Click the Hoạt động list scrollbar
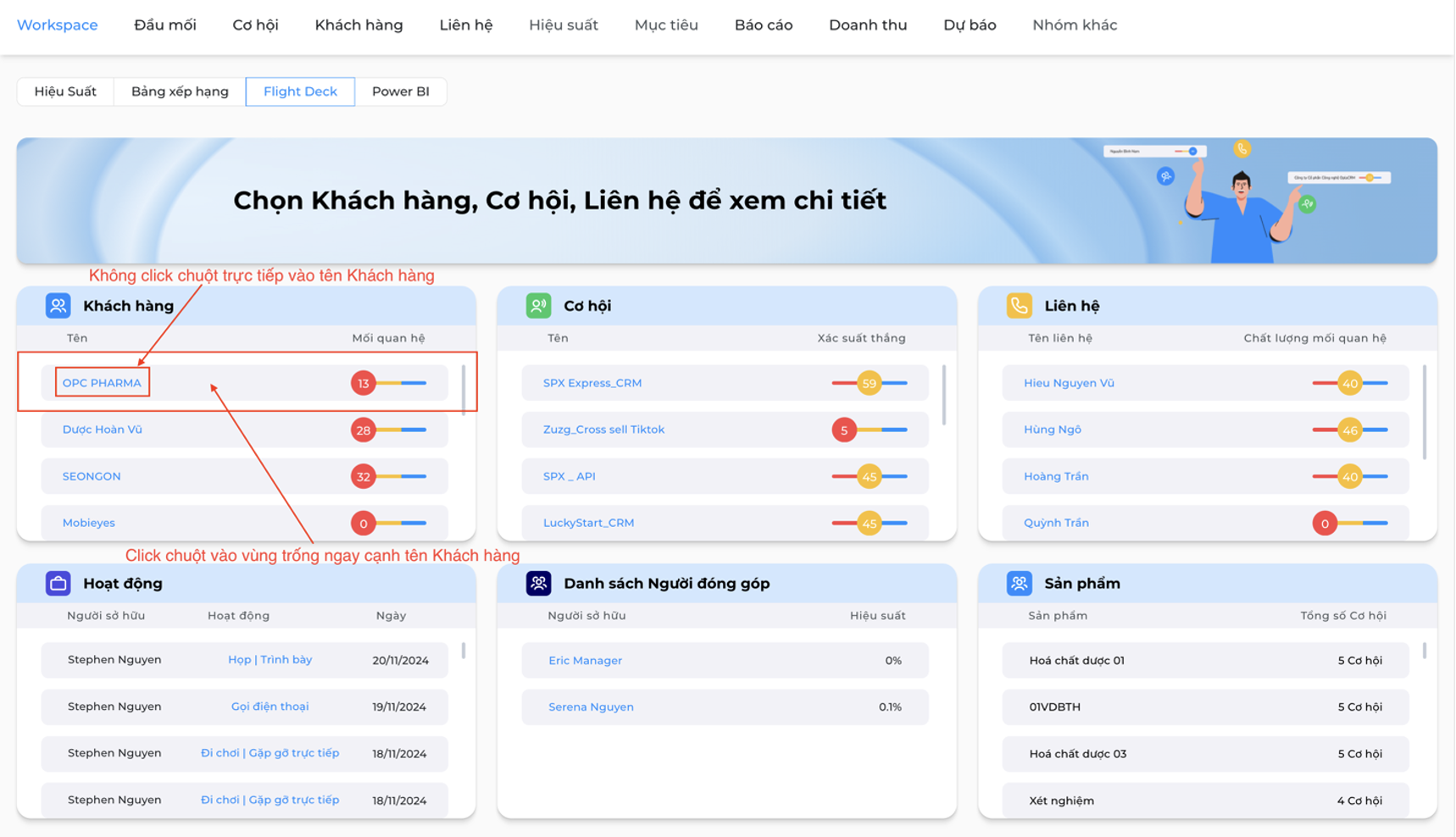This screenshot has height=837, width=1456. click(x=463, y=651)
